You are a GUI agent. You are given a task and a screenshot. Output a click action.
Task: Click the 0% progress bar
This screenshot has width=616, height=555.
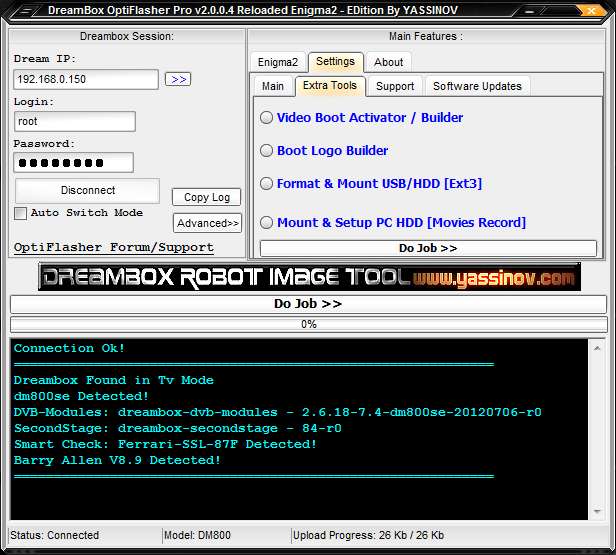pyautogui.click(x=308, y=324)
